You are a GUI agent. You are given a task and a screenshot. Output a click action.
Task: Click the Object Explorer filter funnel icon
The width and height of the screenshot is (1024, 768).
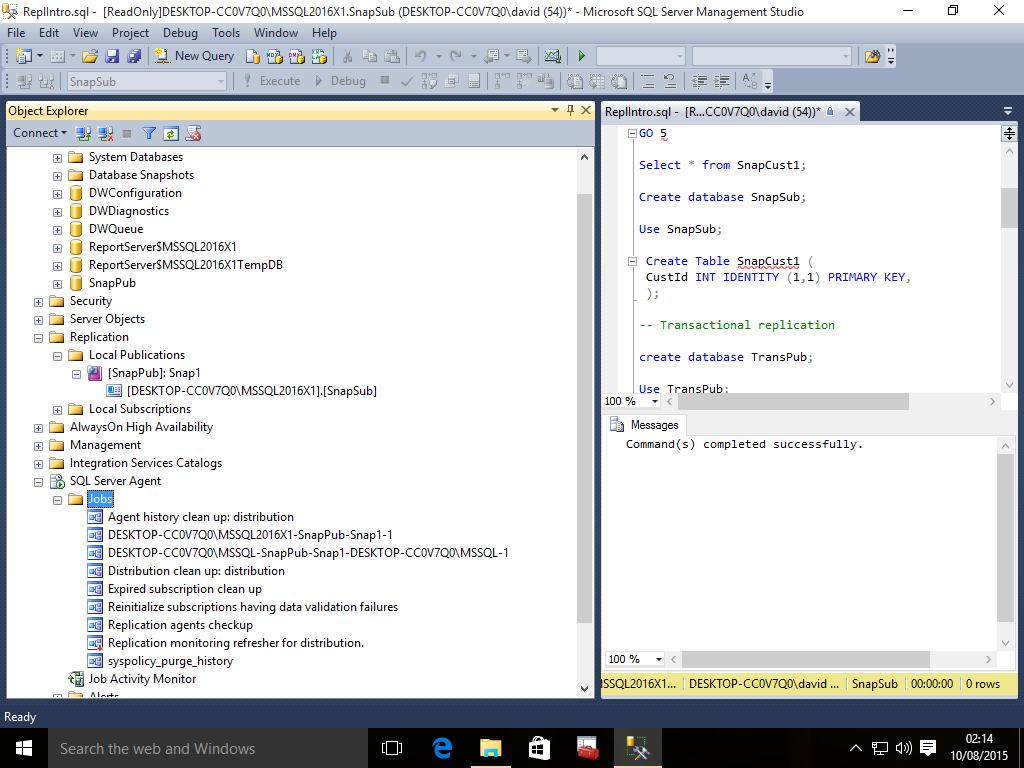149,133
